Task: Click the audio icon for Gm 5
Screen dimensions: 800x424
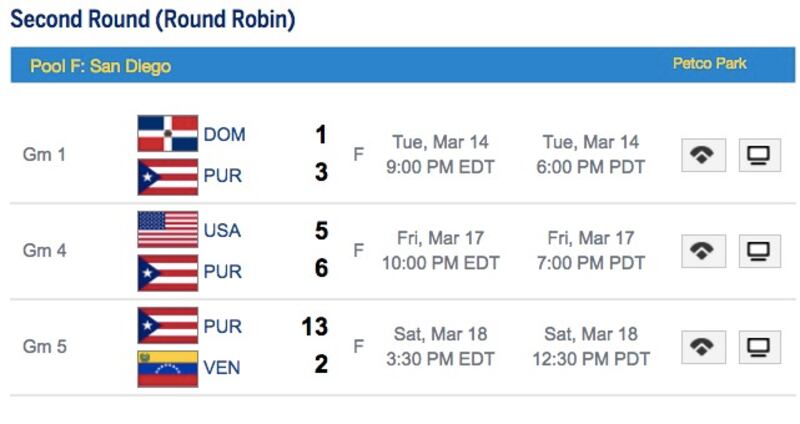Action: coord(704,347)
